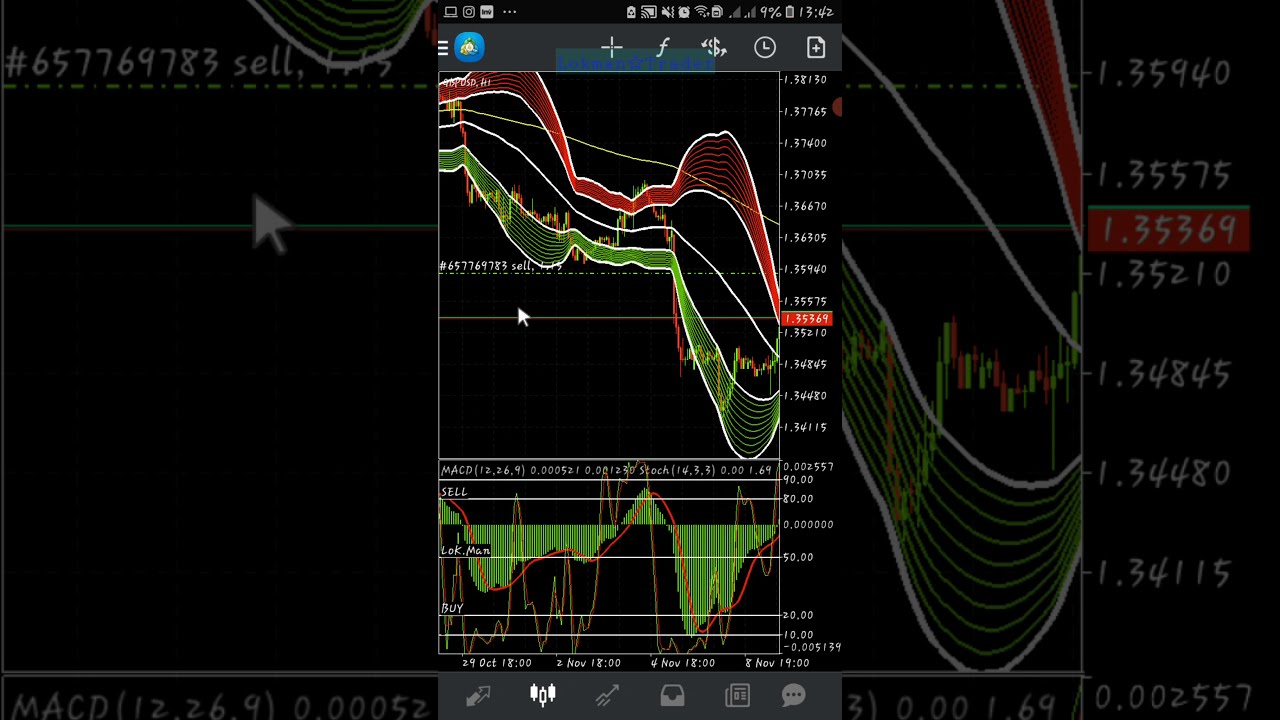
Task: Click the 1.38130 price scale value
Action: click(x=806, y=80)
